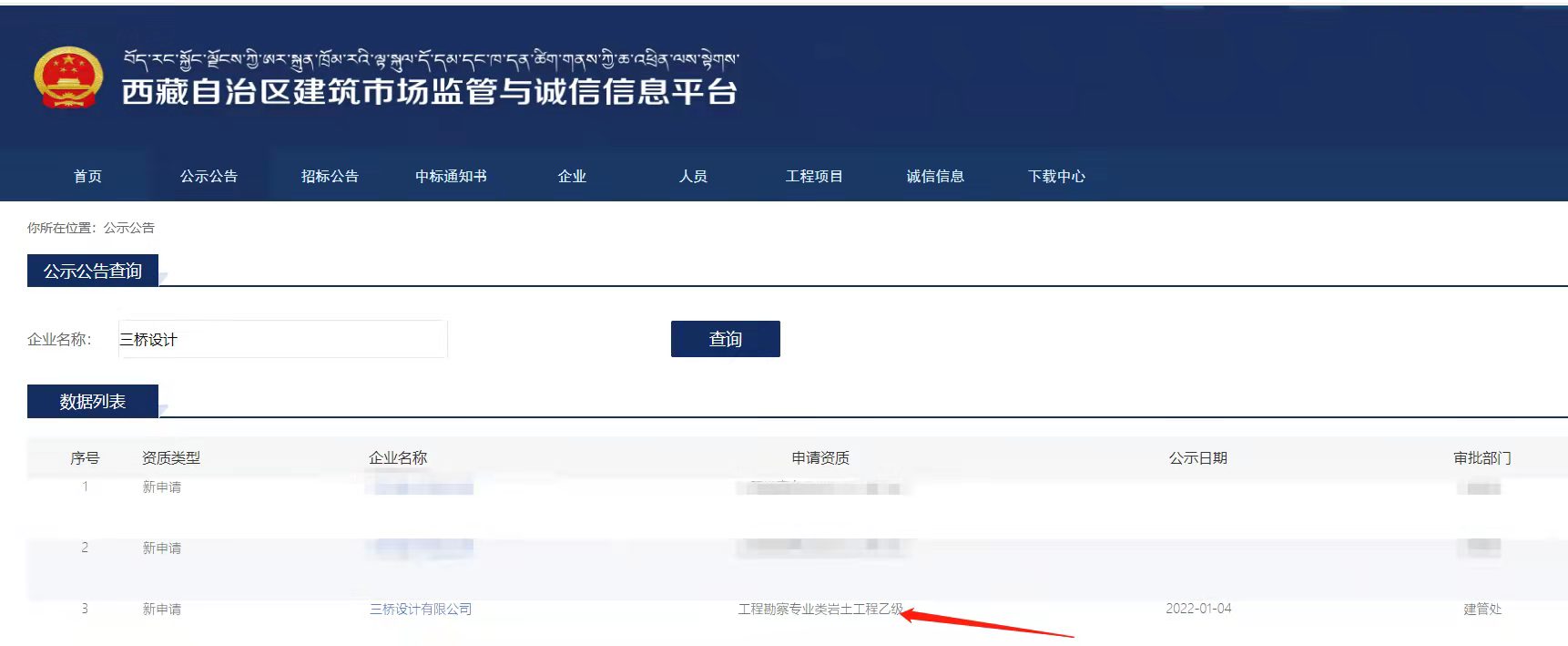Select the 数据列表 section tab

(93, 402)
